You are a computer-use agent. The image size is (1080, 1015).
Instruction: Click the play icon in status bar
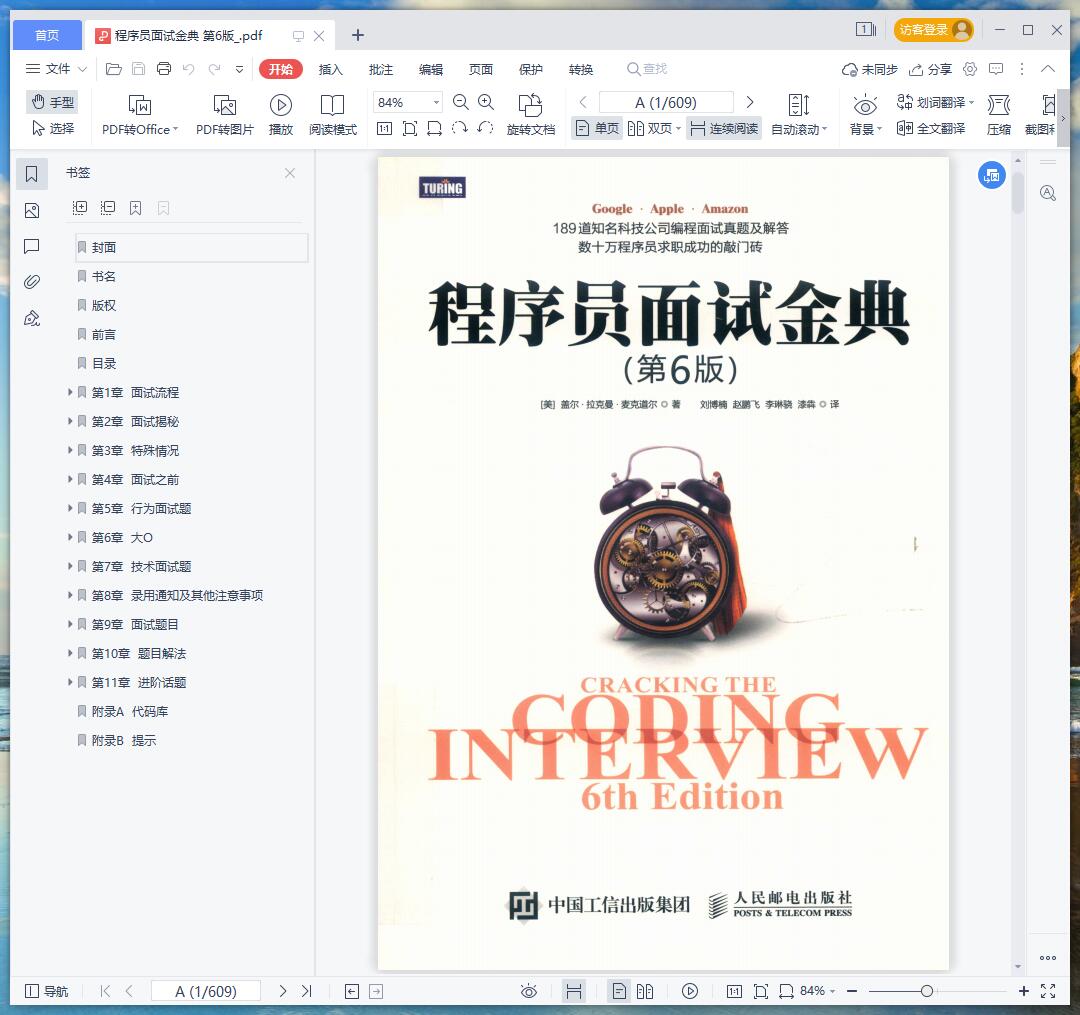point(689,991)
